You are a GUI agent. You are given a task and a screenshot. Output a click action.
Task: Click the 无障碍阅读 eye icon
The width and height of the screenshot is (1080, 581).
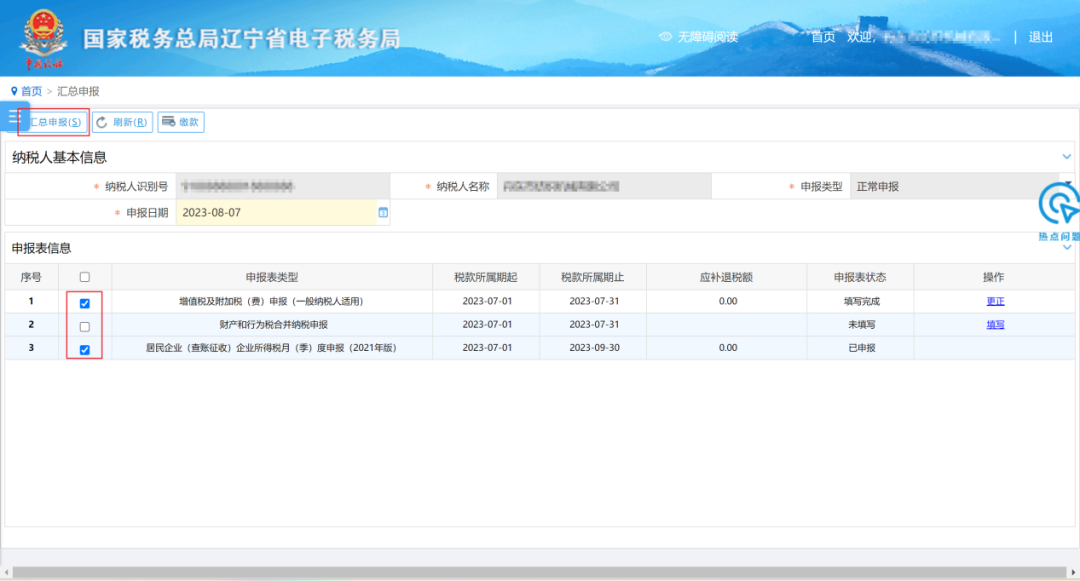pyautogui.click(x=665, y=37)
